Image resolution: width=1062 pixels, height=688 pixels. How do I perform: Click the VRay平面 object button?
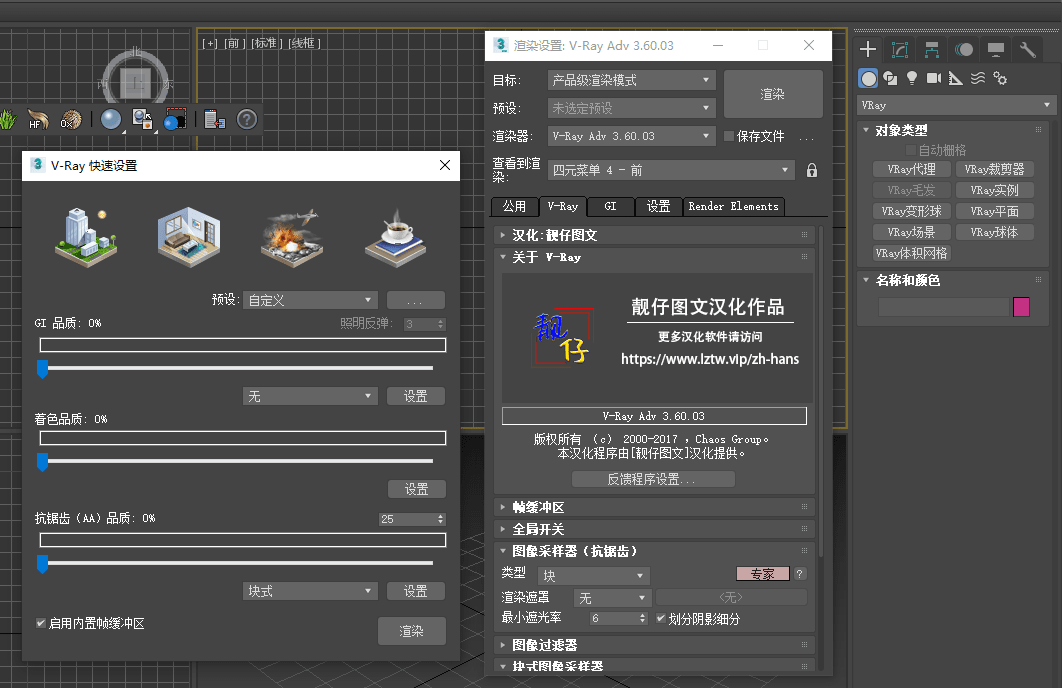(994, 211)
